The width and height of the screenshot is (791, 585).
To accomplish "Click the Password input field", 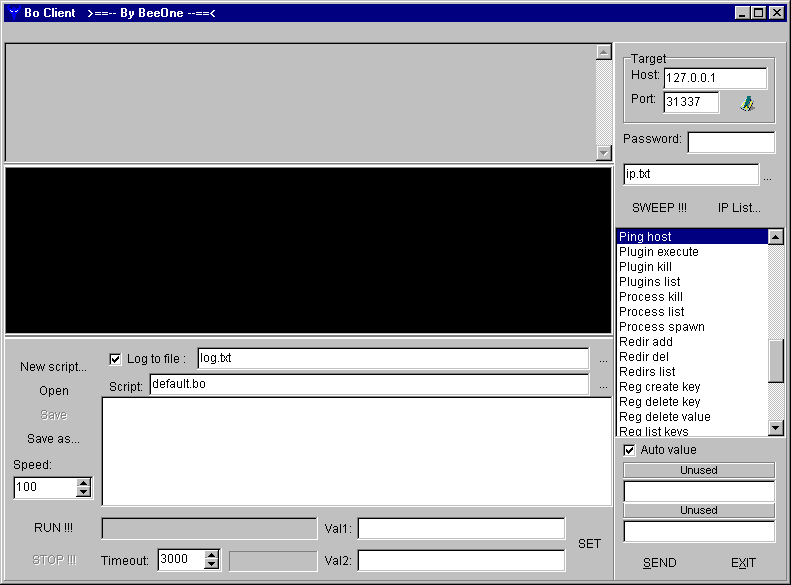I will pyautogui.click(x=730, y=142).
